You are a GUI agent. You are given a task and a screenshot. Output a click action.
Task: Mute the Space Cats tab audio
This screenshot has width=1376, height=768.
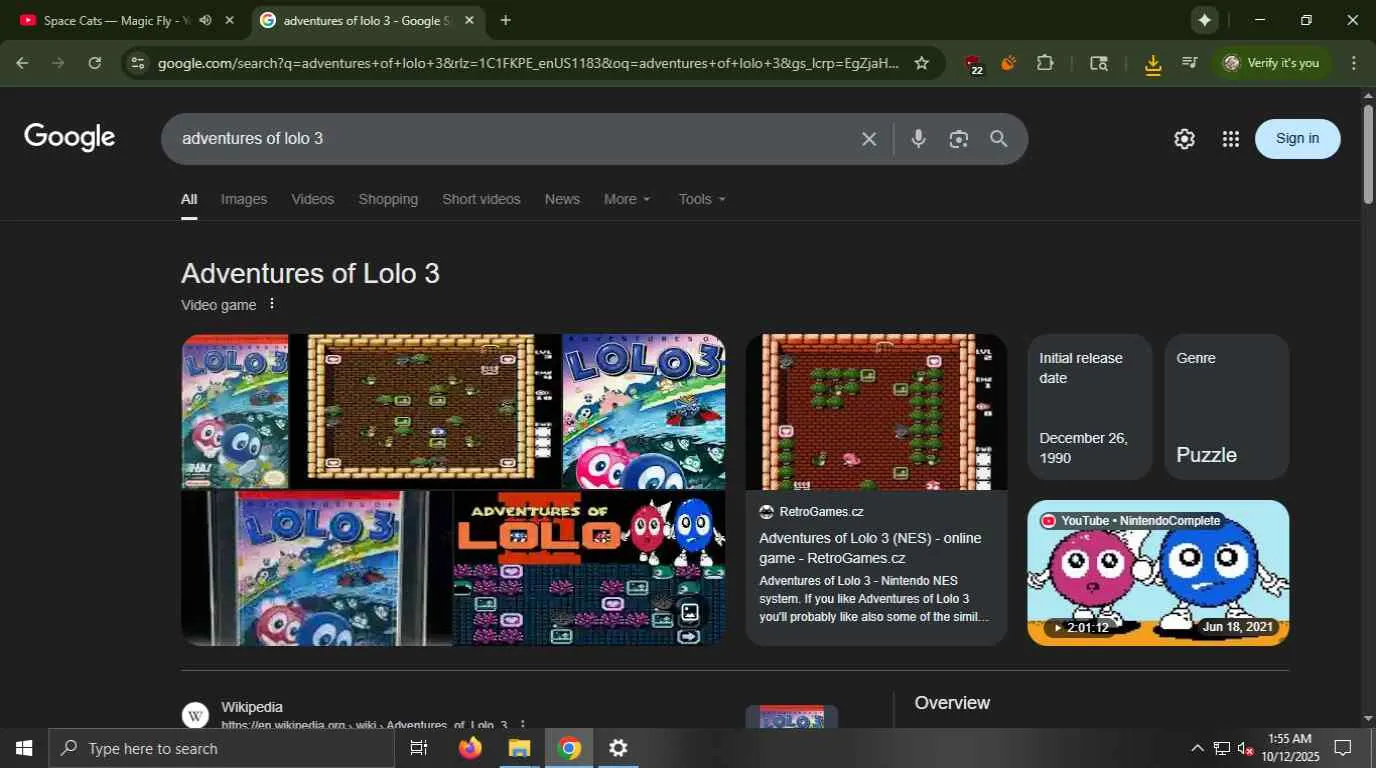tap(205, 20)
